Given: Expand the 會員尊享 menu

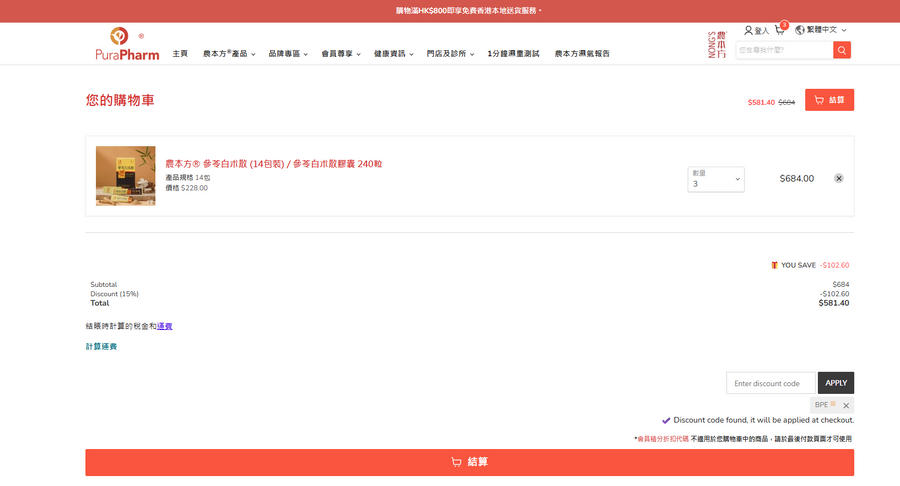Looking at the screenshot, I should pyautogui.click(x=341, y=53).
